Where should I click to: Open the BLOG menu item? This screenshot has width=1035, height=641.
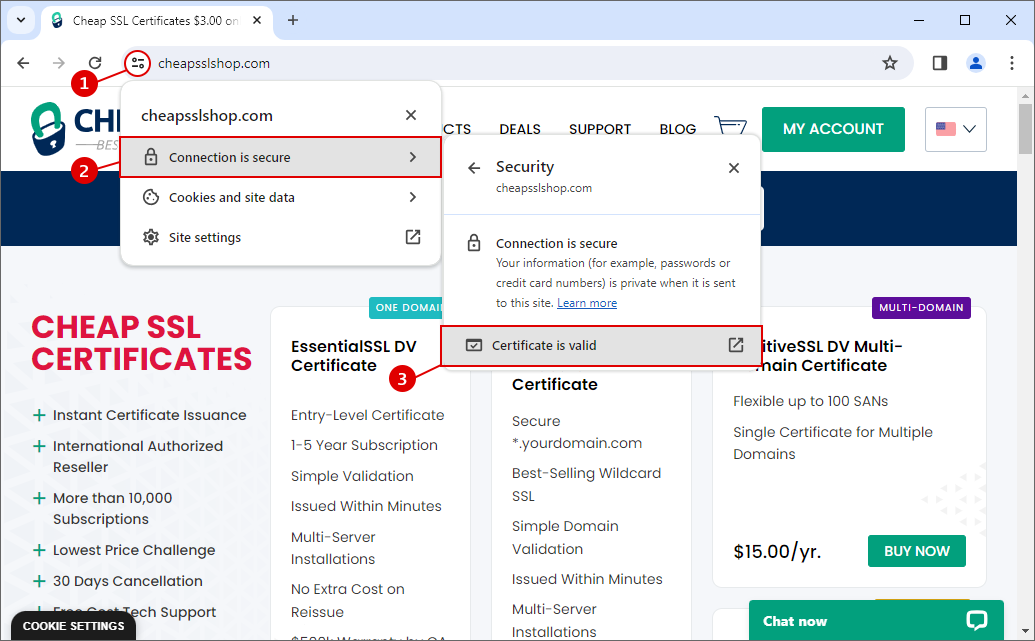(x=677, y=129)
